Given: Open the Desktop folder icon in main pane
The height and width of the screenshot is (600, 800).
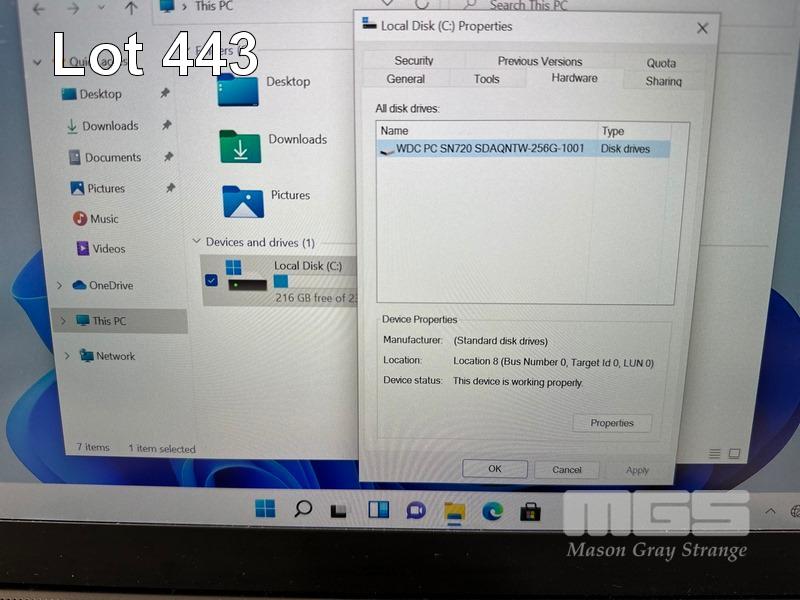Looking at the screenshot, I should [238, 88].
